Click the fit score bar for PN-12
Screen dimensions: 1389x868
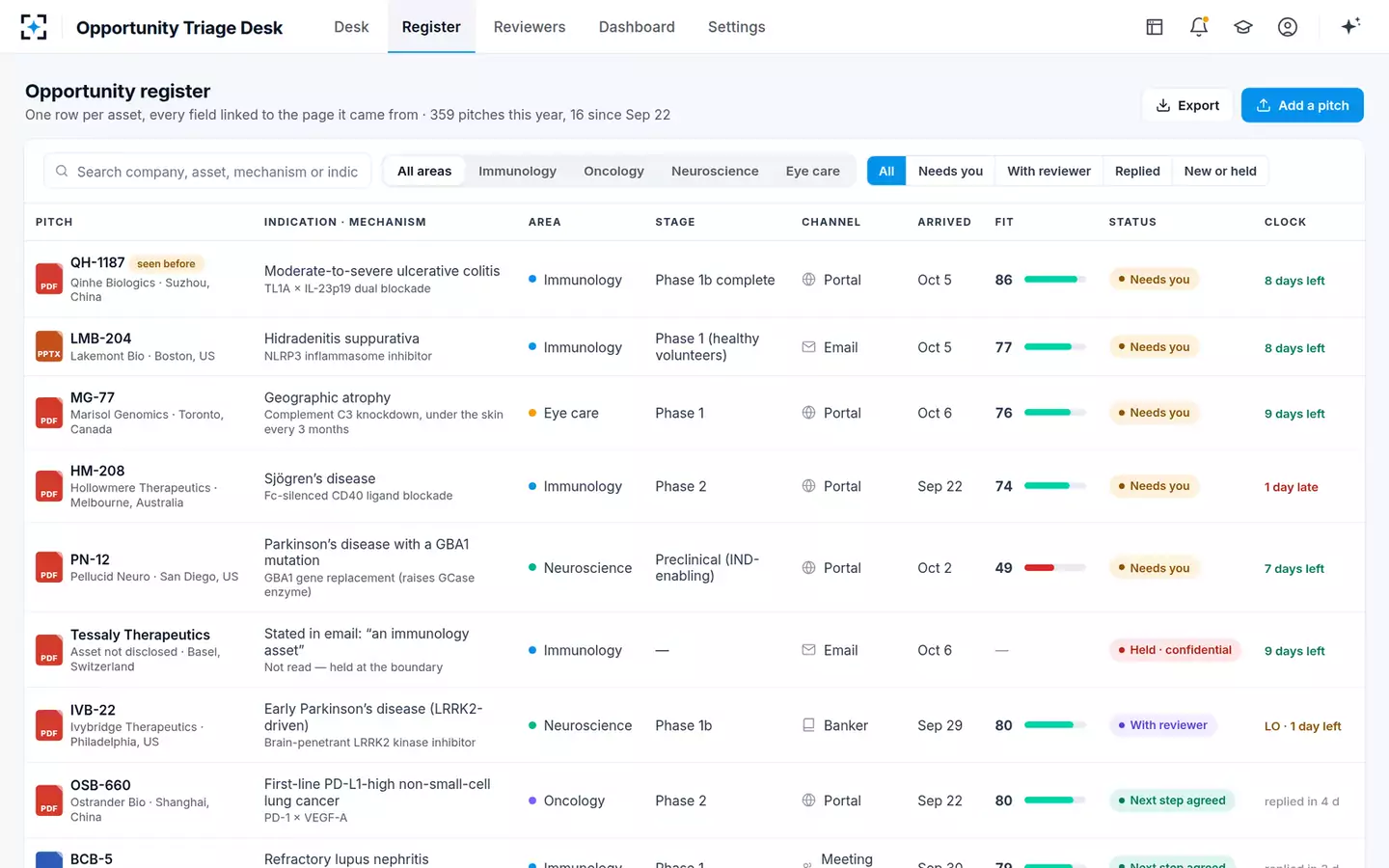click(x=1054, y=568)
